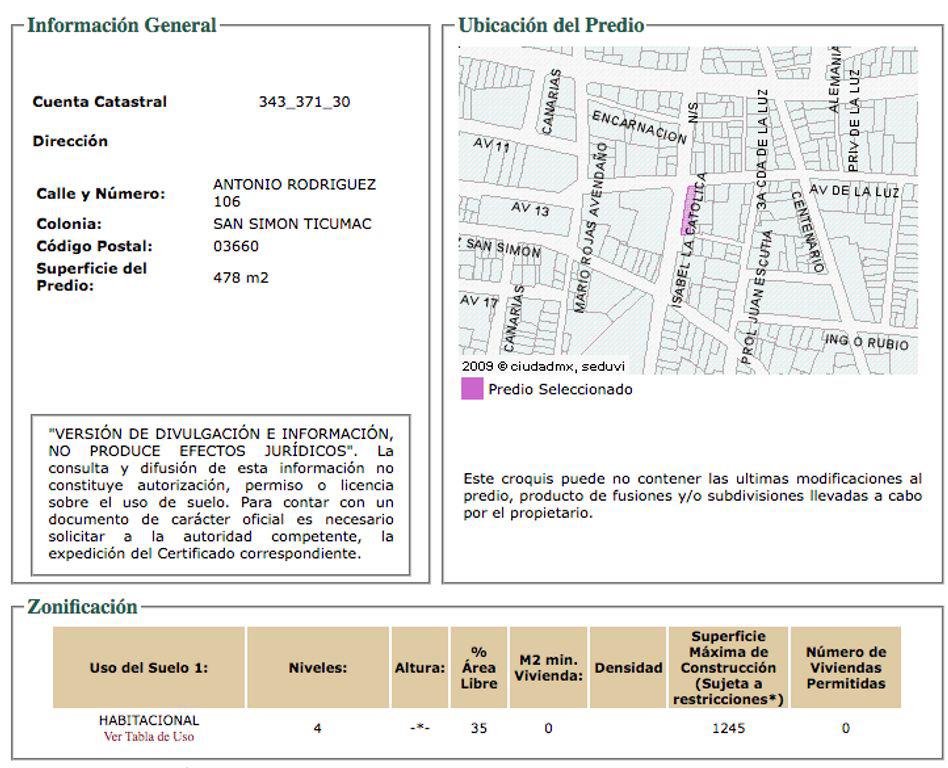This screenshot has height=768, width=948.
Task: Click the Superficie Máxima de Construcción header
Action: [x=729, y=668]
